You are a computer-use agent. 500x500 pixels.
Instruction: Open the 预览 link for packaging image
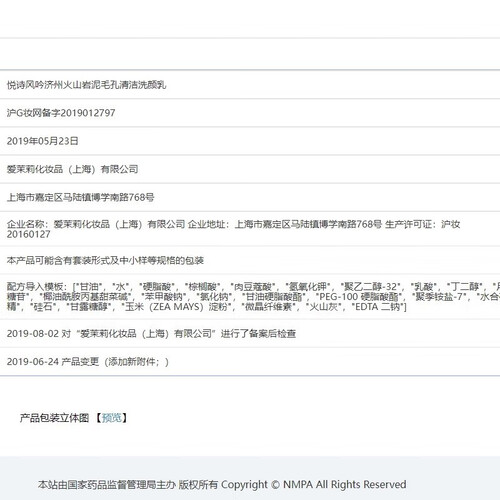coord(112,418)
